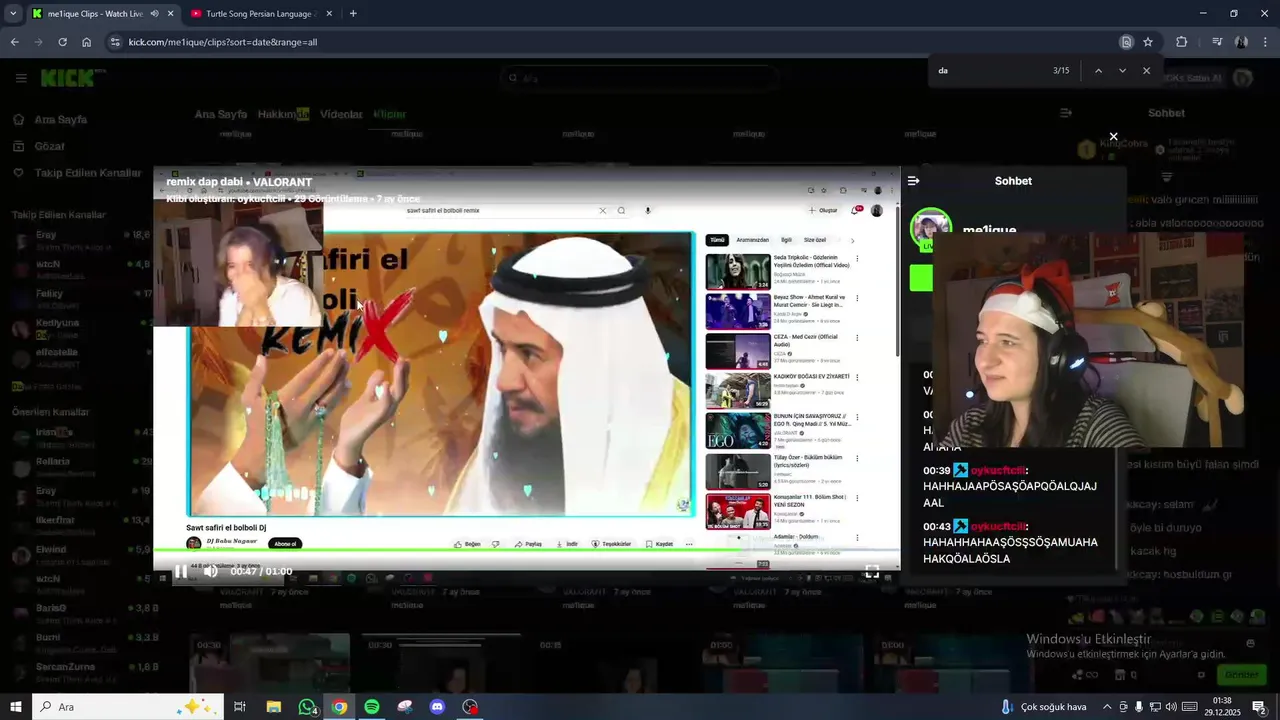Open Windows Start menu

[x=15, y=707]
